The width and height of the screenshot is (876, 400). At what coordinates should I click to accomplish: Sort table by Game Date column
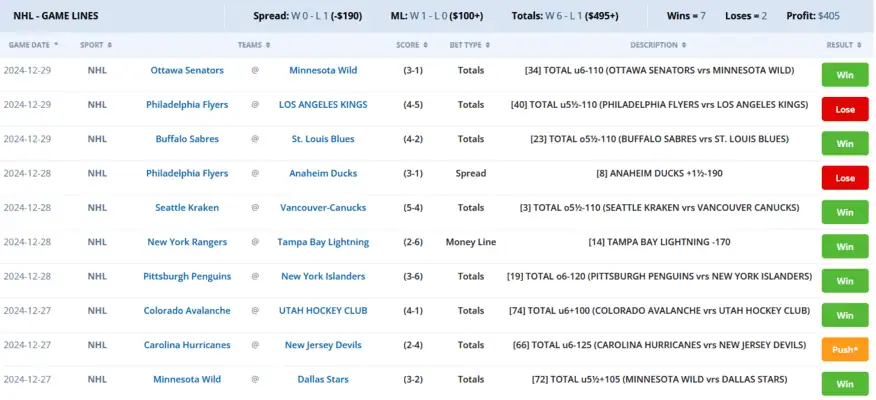pos(34,45)
